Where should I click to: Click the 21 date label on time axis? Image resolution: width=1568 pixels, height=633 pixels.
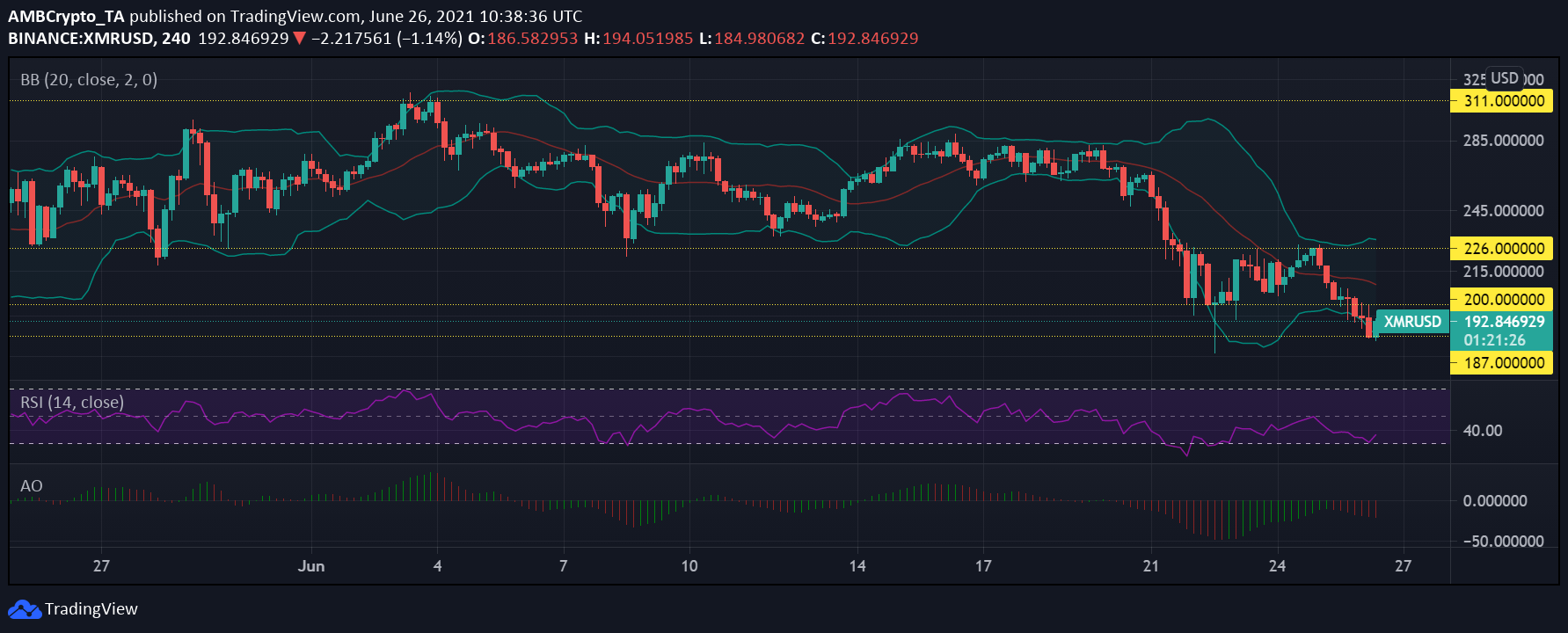point(1151,566)
